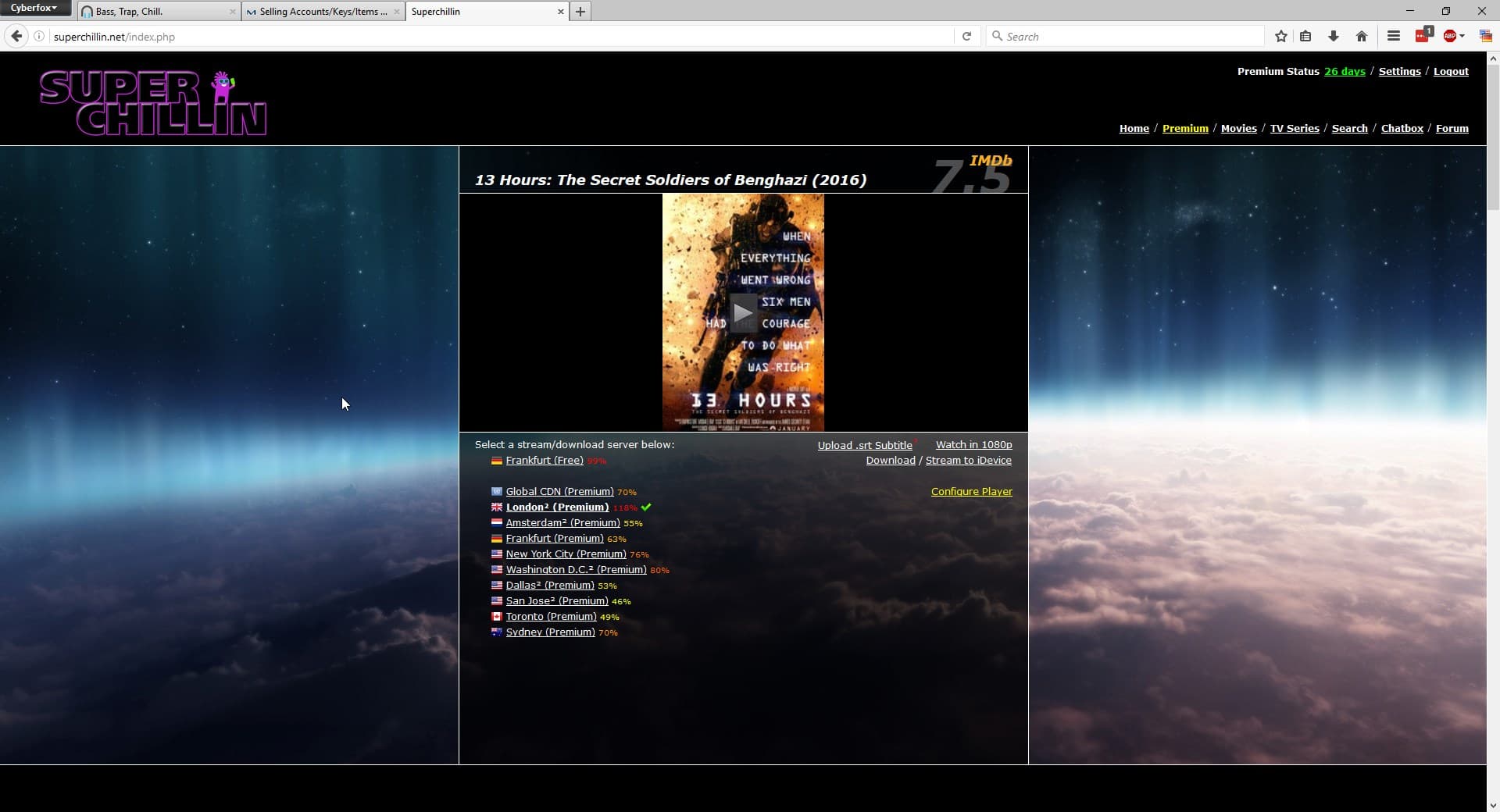This screenshot has width=1500, height=812.
Task: Click the browser Search box
Action: pos(1125,37)
